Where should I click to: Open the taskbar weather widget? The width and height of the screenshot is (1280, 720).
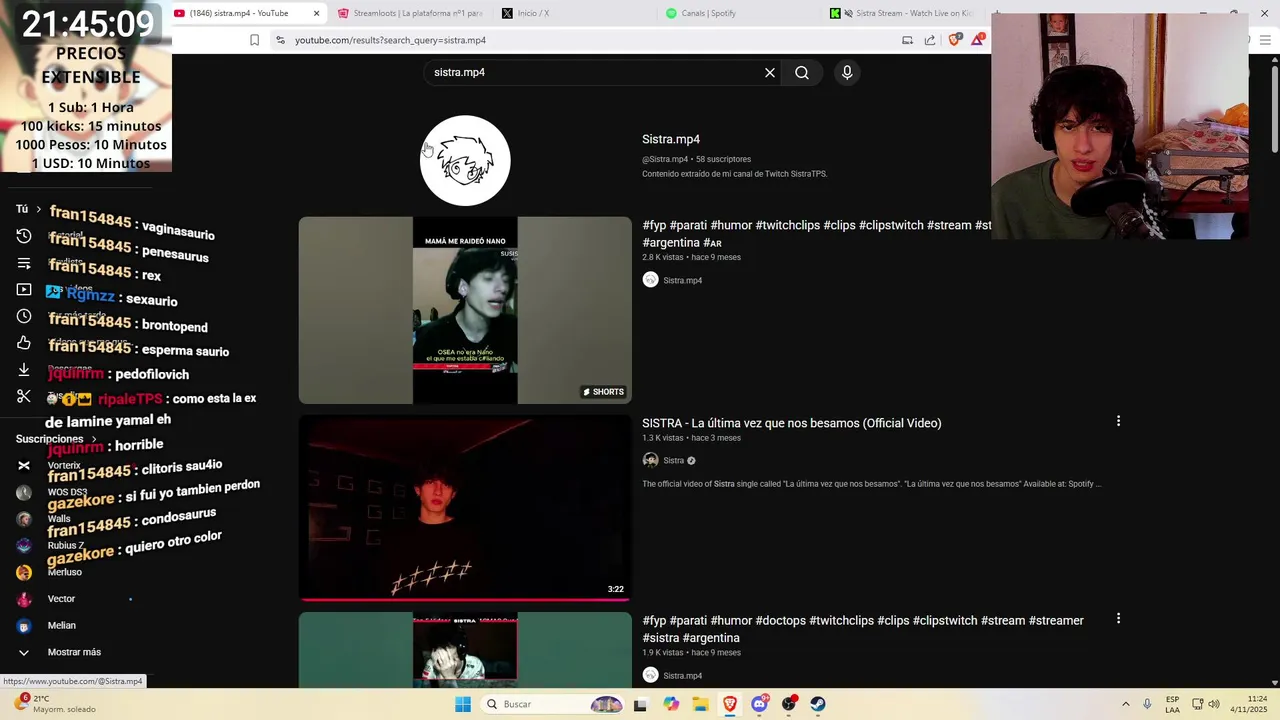click(55, 703)
